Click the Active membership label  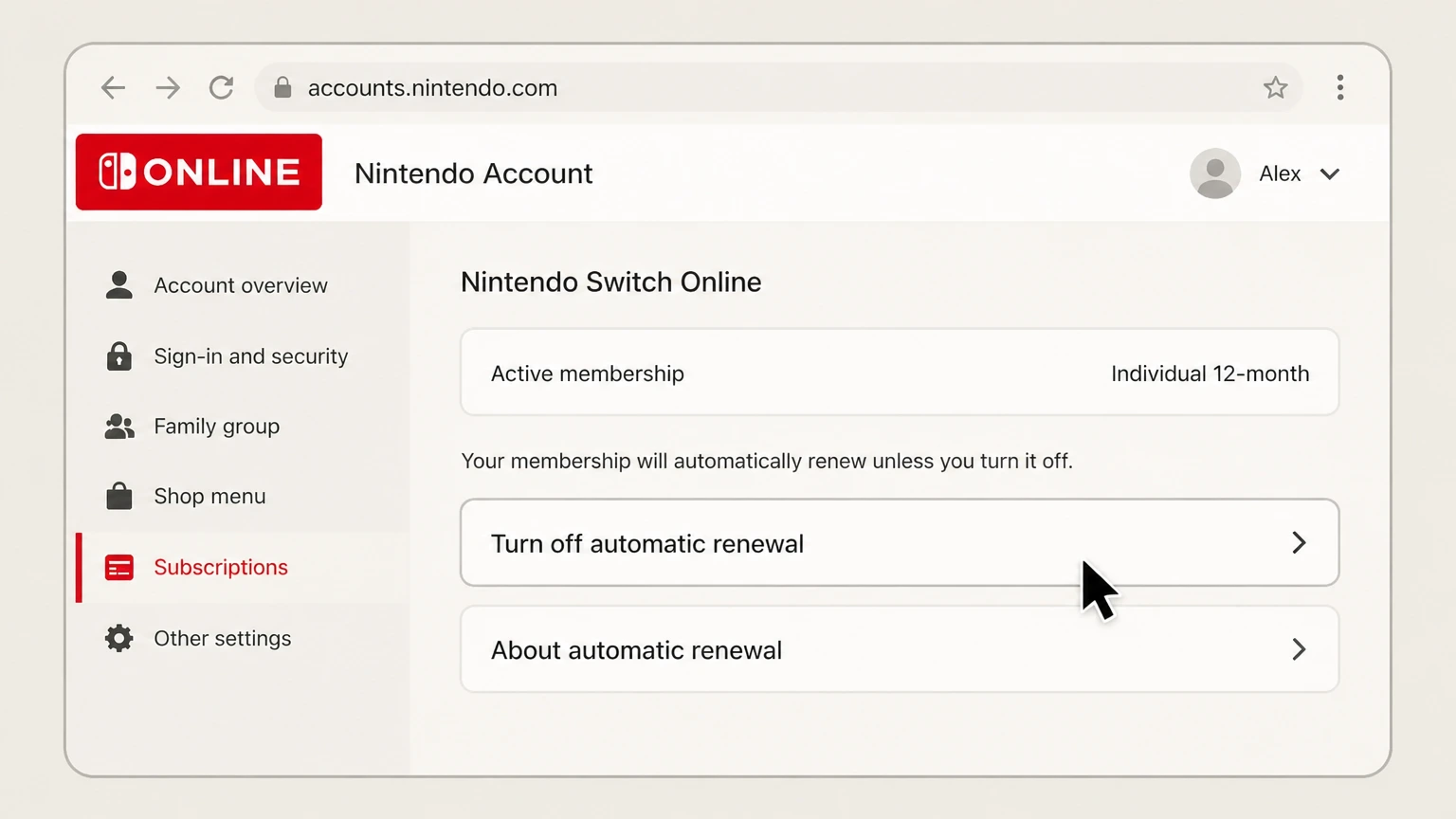[x=588, y=373]
